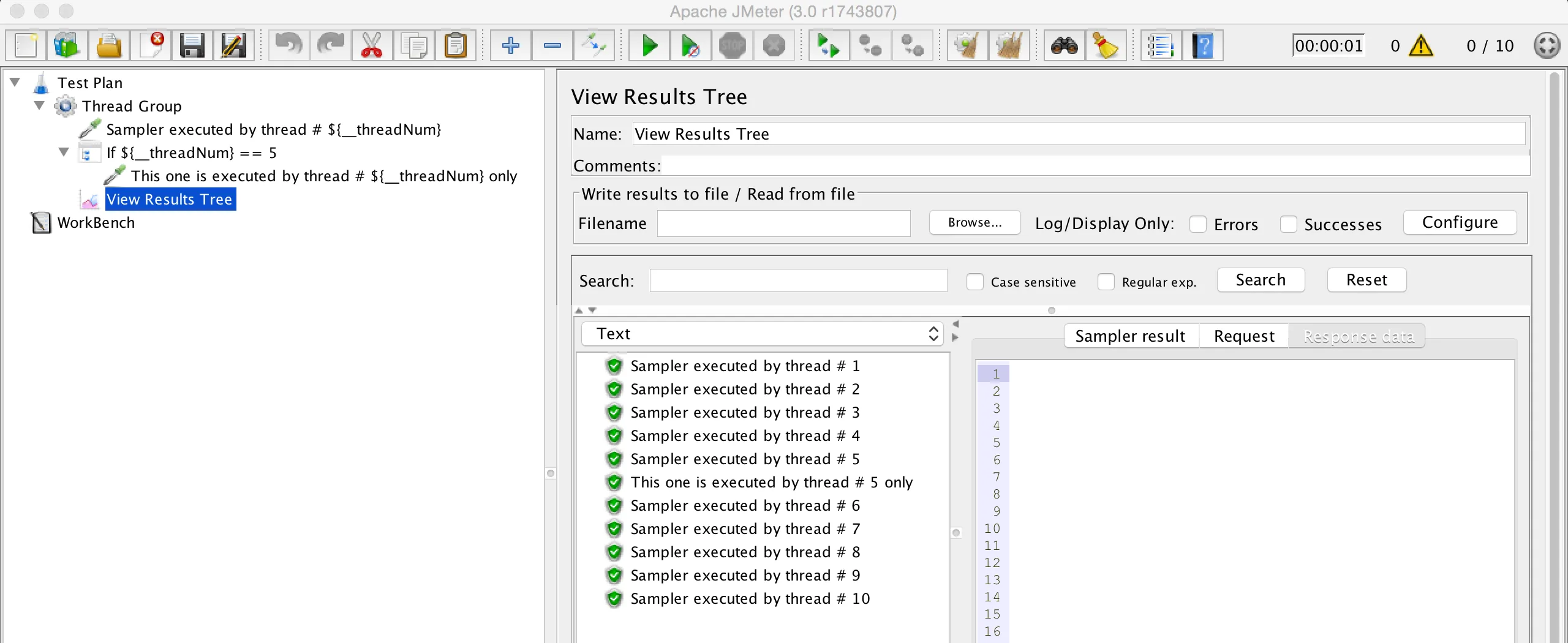Collapse the Thread Group node
The image size is (1568, 643).
(x=40, y=105)
